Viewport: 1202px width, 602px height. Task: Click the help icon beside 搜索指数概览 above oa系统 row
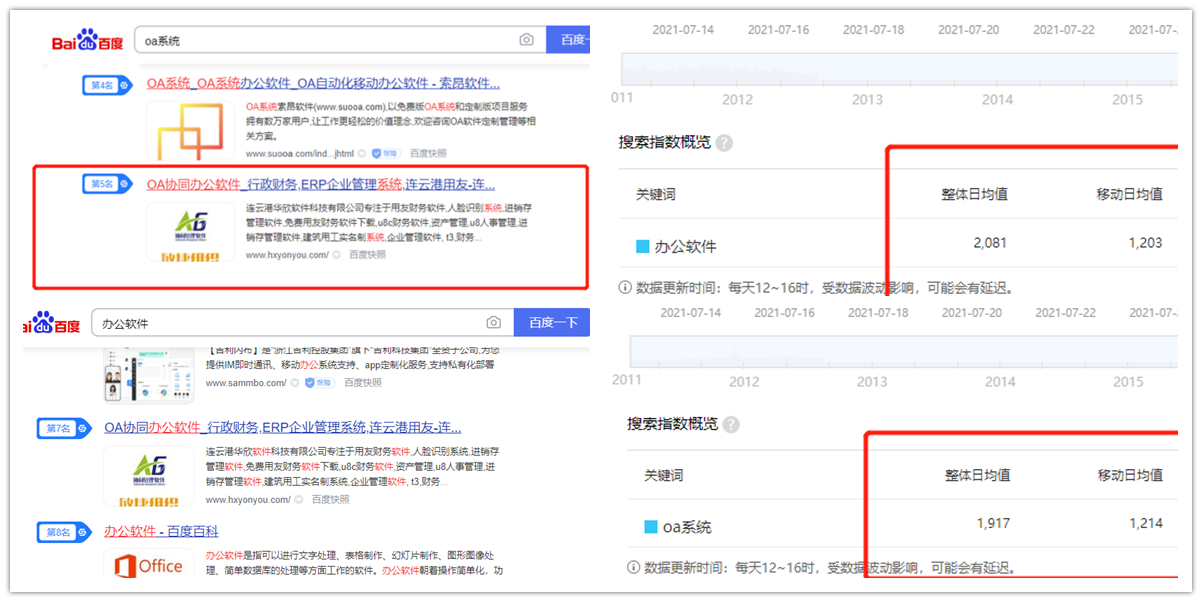tap(731, 424)
